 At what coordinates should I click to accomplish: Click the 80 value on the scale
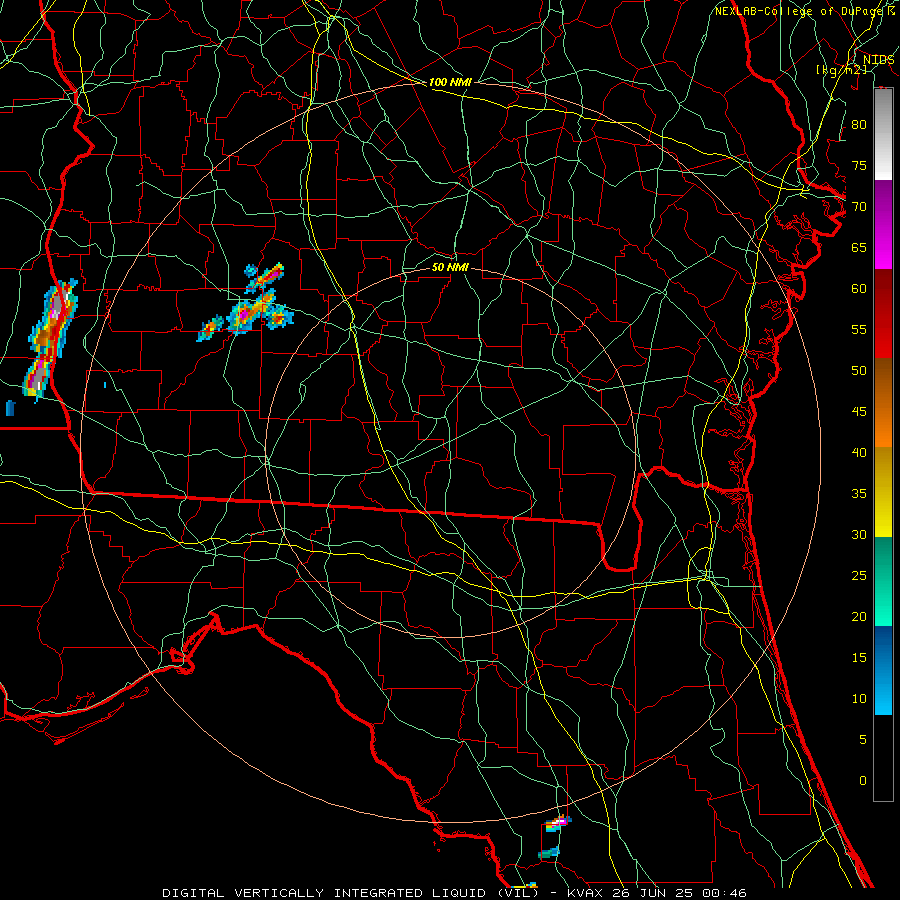859,125
